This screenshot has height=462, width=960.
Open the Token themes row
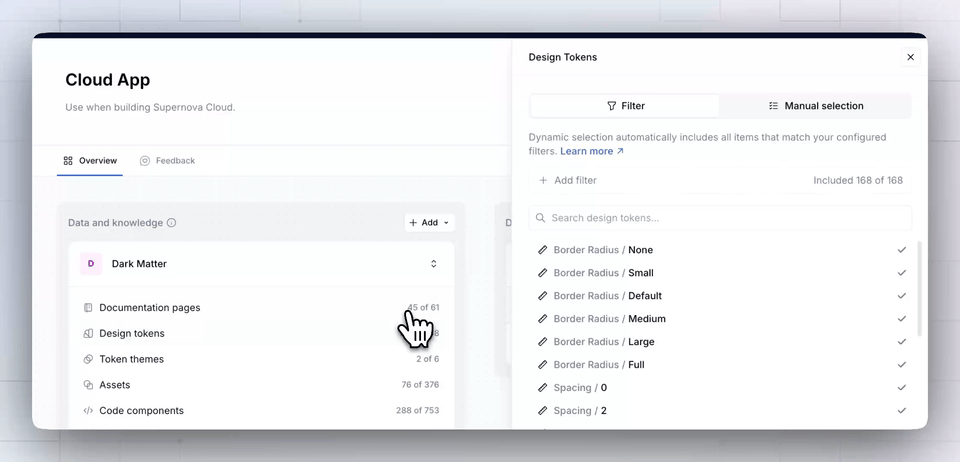(x=261, y=359)
